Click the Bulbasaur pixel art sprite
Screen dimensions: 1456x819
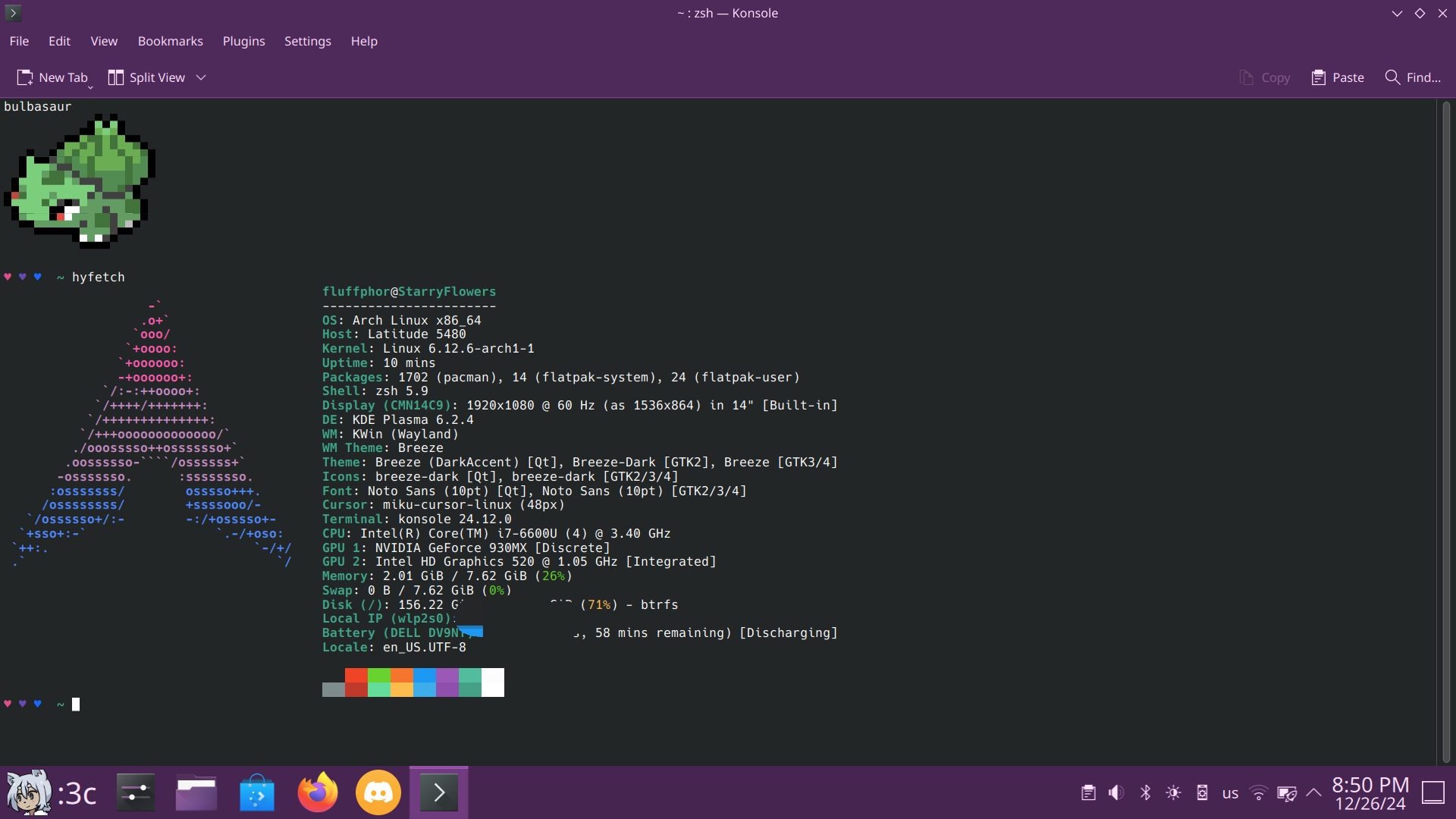click(80, 180)
